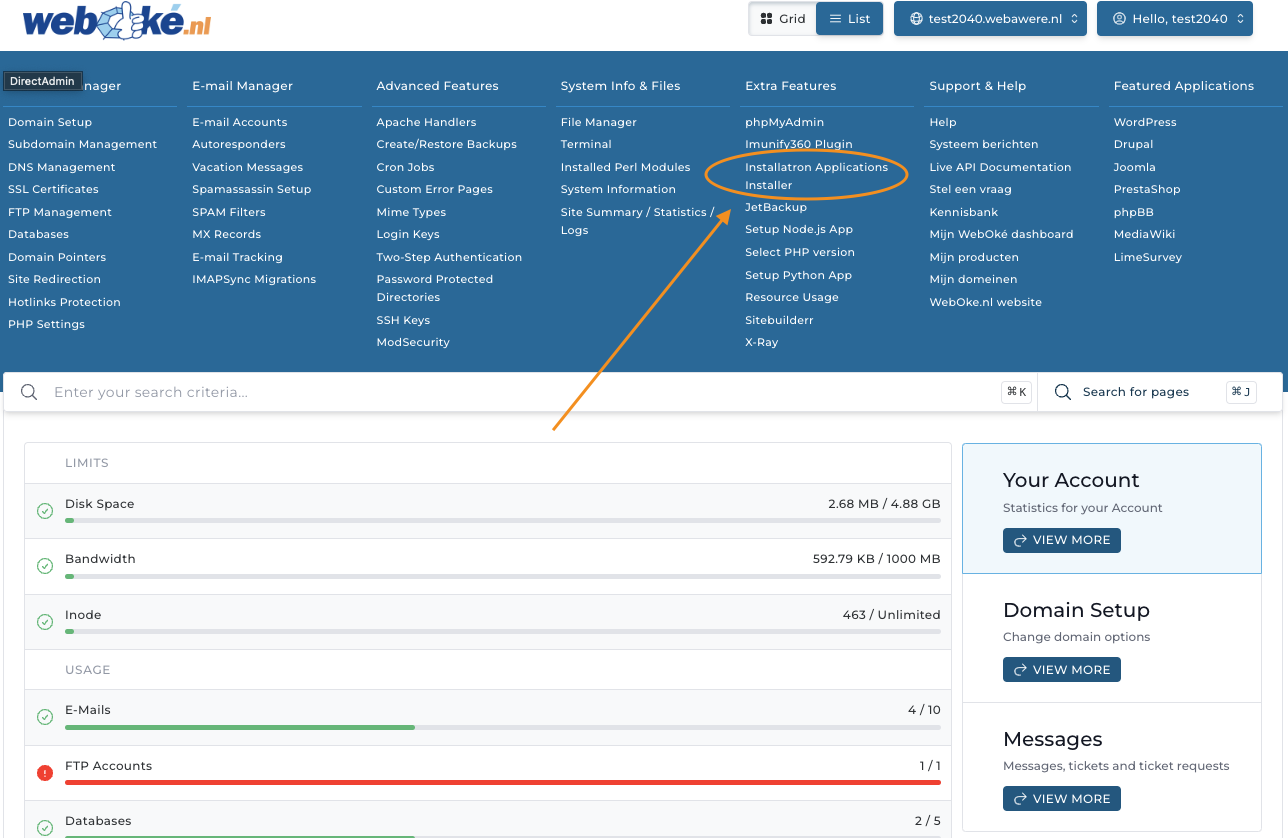The height and width of the screenshot is (838, 1288).
Task: Launch Joomla featured application
Action: [1135, 167]
